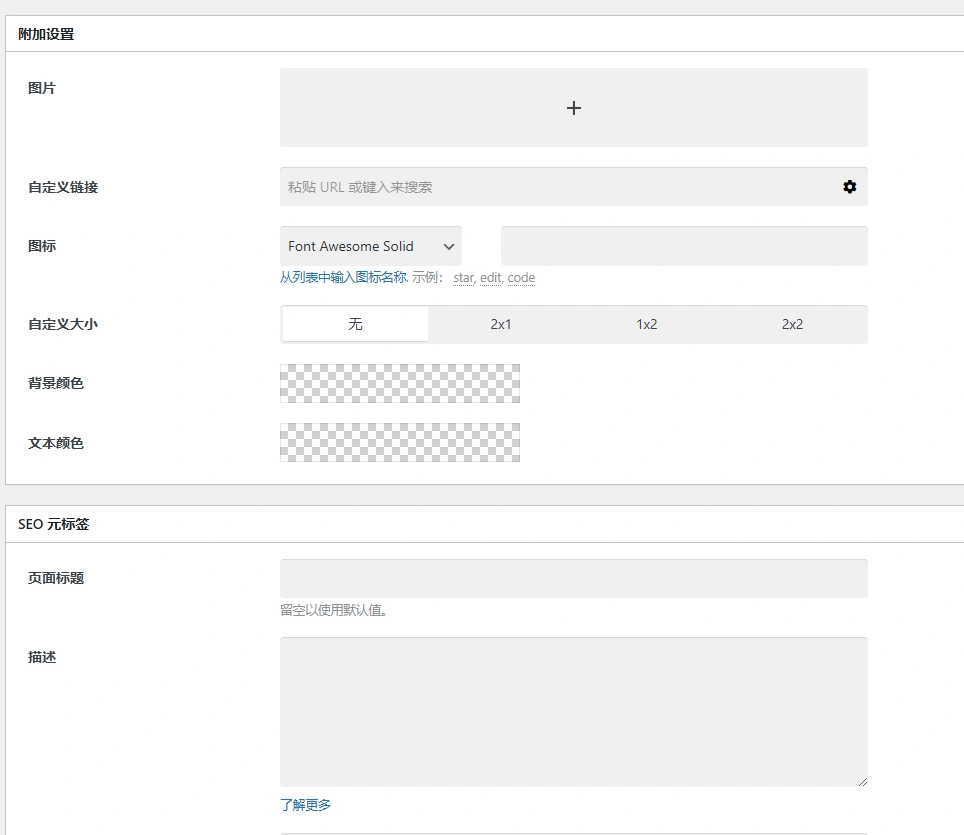Screen dimensions: 964x835
Task: Open the 文本颜色 color picker
Action: coord(399,442)
